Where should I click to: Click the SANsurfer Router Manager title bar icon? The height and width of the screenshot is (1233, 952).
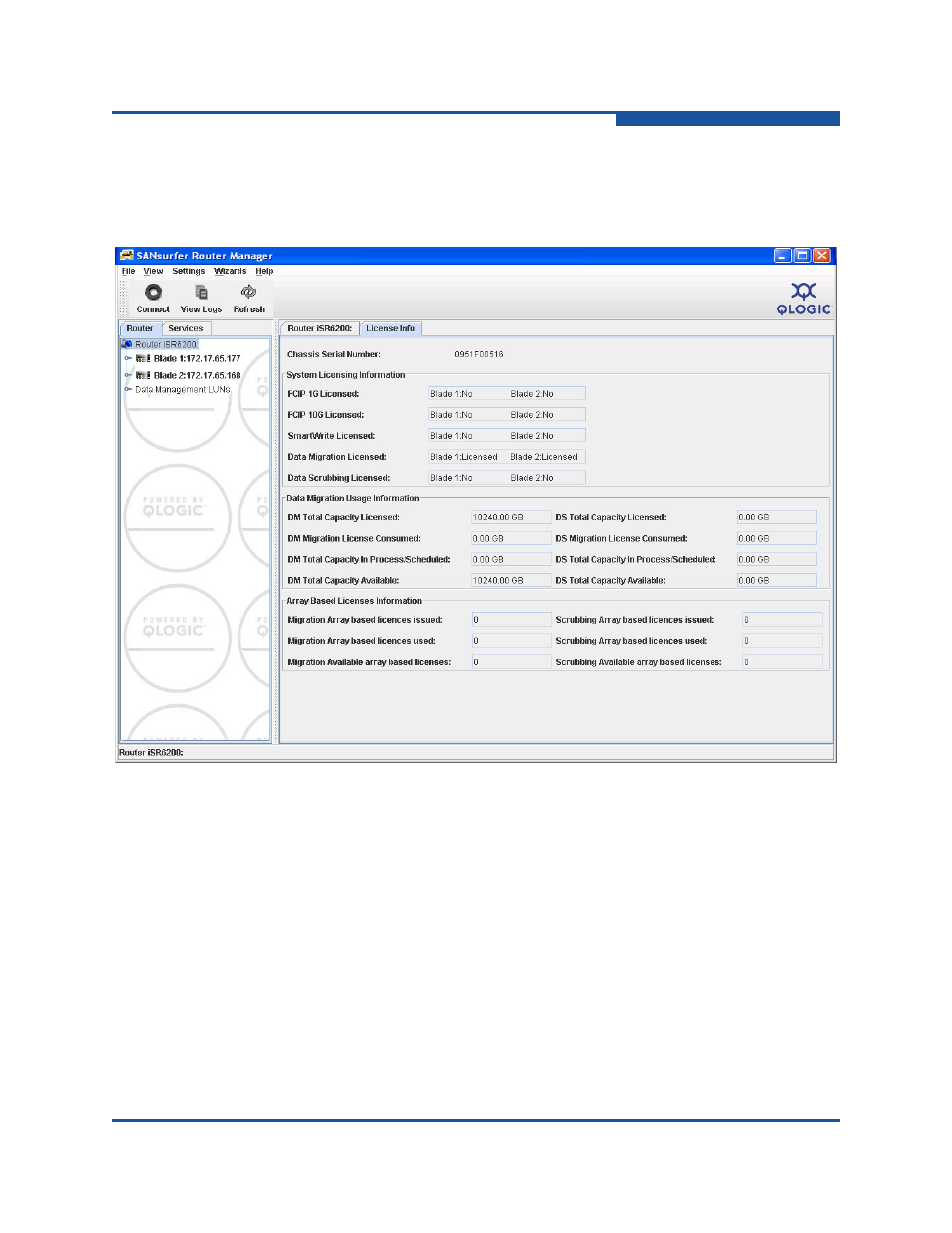click(127, 255)
